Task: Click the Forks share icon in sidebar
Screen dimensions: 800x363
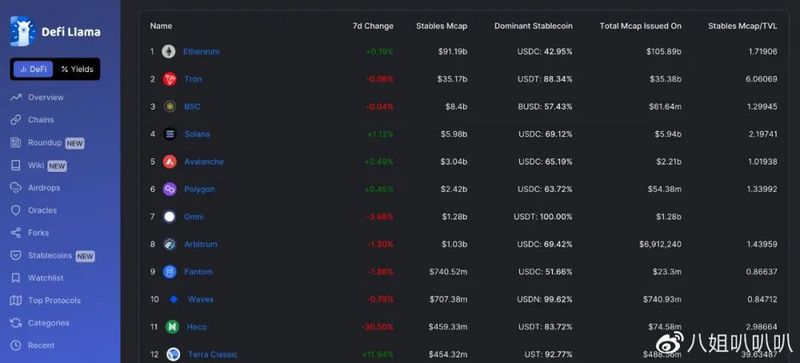Action: tap(16, 233)
